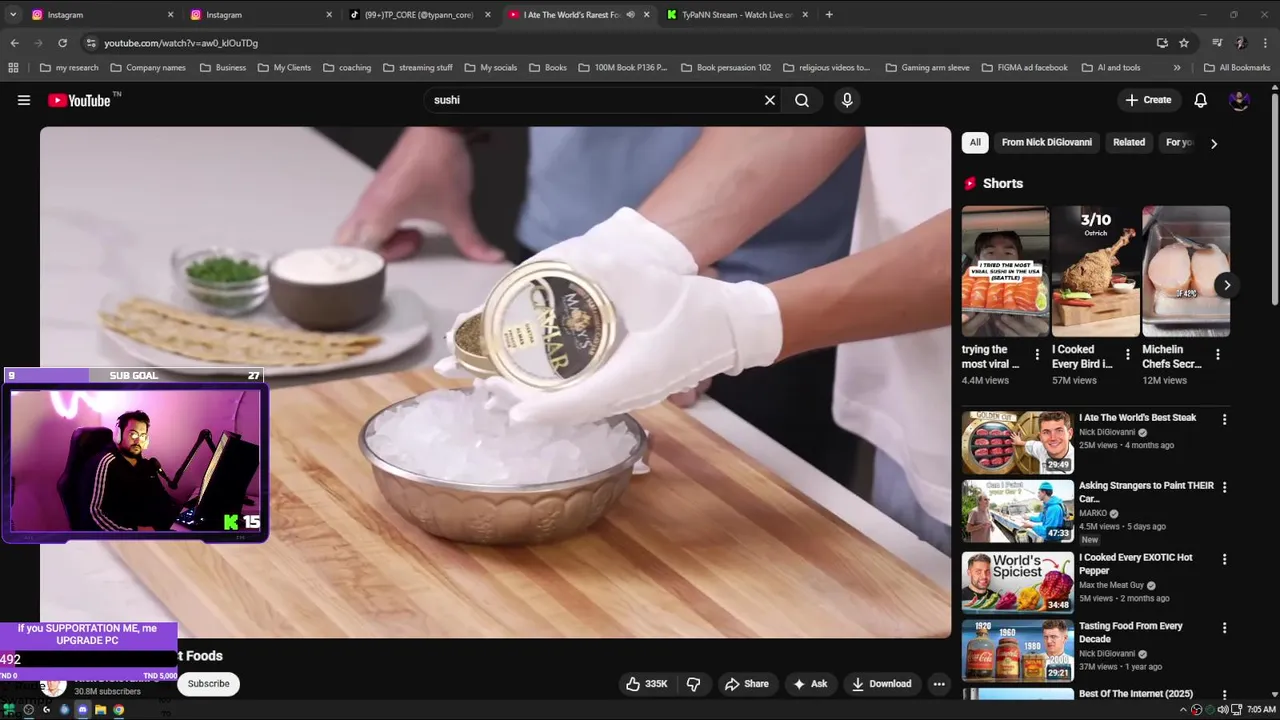Open the Create menu
1280x720 pixels.
tap(1148, 100)
